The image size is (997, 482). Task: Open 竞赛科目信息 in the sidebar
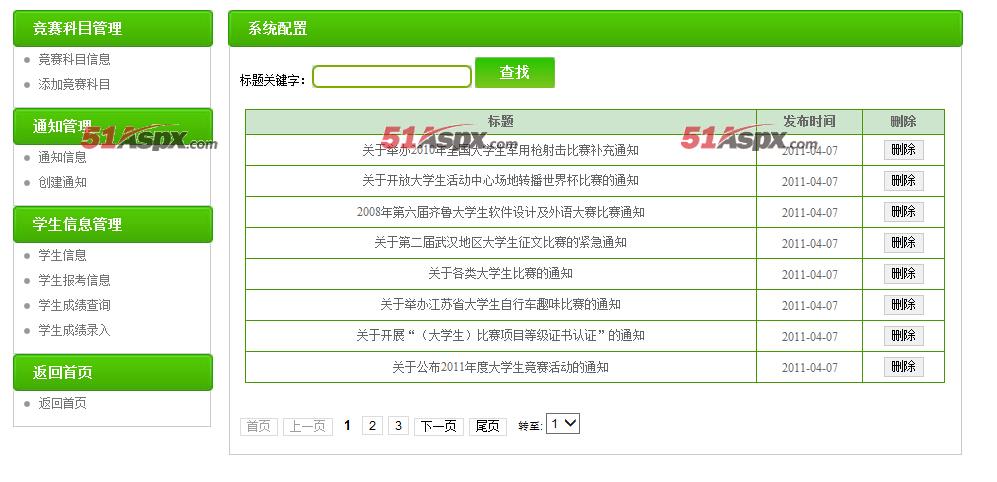point(74,59)
